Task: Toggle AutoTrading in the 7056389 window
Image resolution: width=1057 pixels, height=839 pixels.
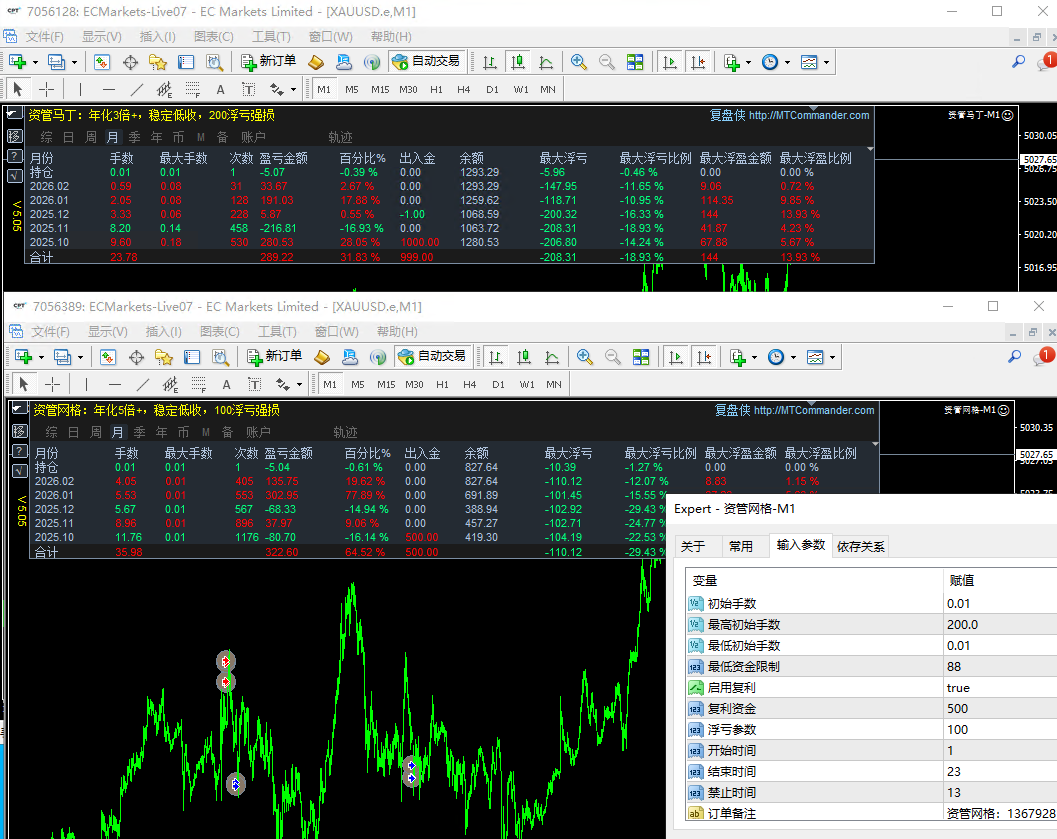Action: tap(432, 356)
